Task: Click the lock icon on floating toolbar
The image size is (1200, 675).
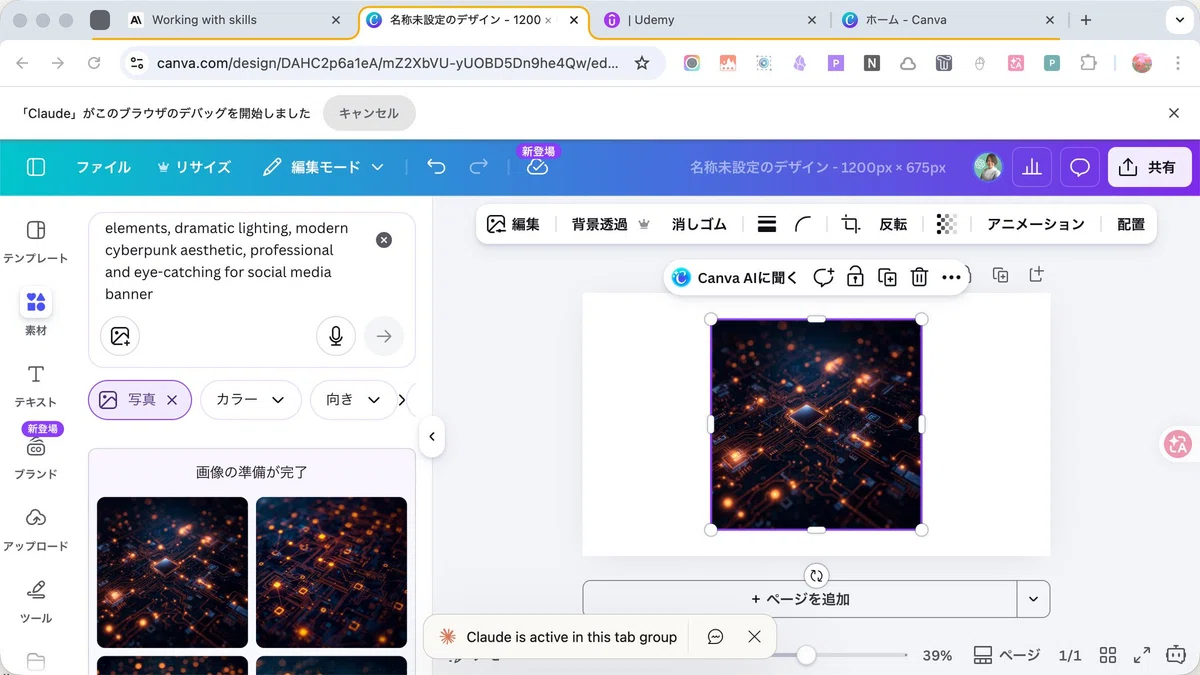Action: (855, 277)
